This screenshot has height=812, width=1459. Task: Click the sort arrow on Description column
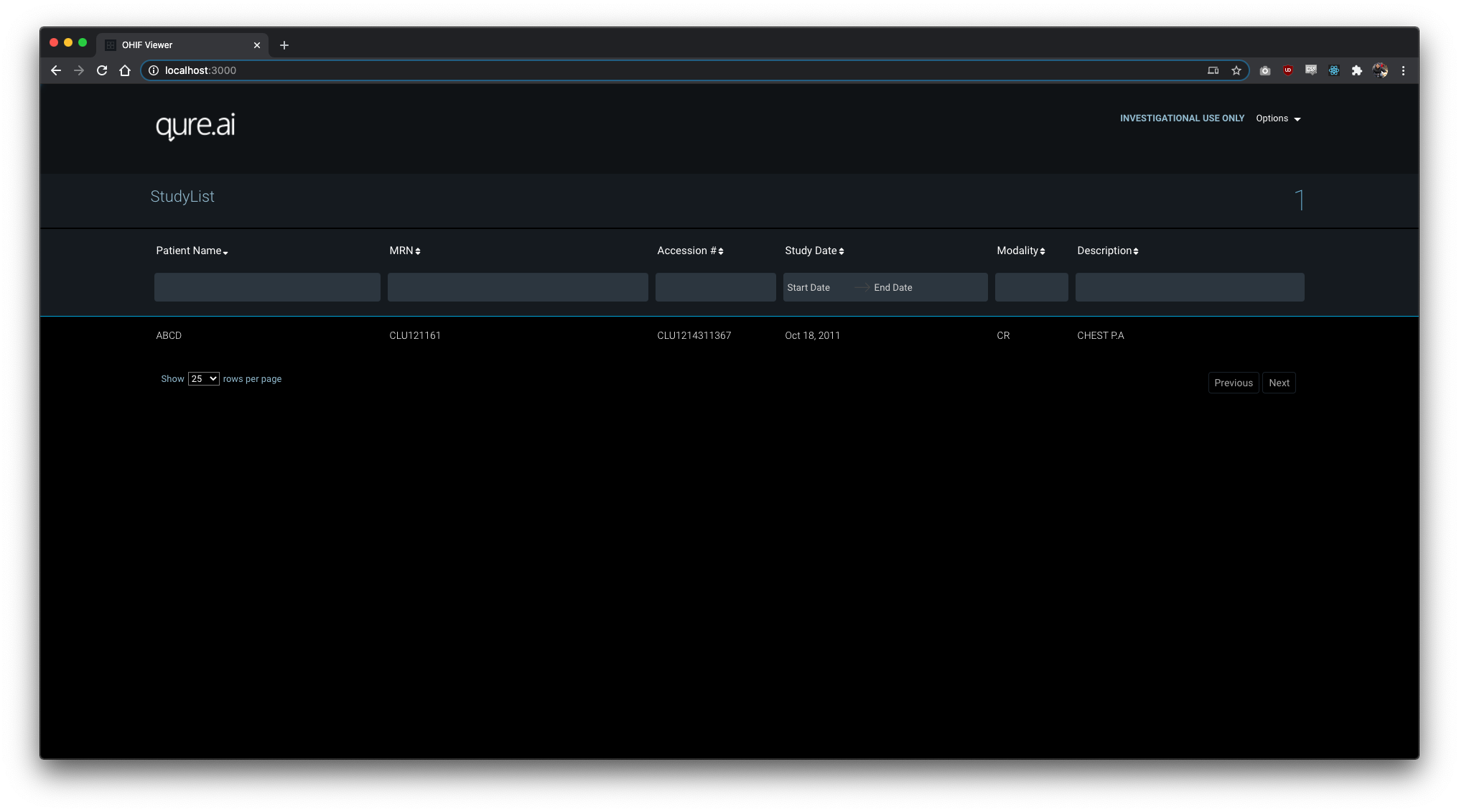point(1137,250)
